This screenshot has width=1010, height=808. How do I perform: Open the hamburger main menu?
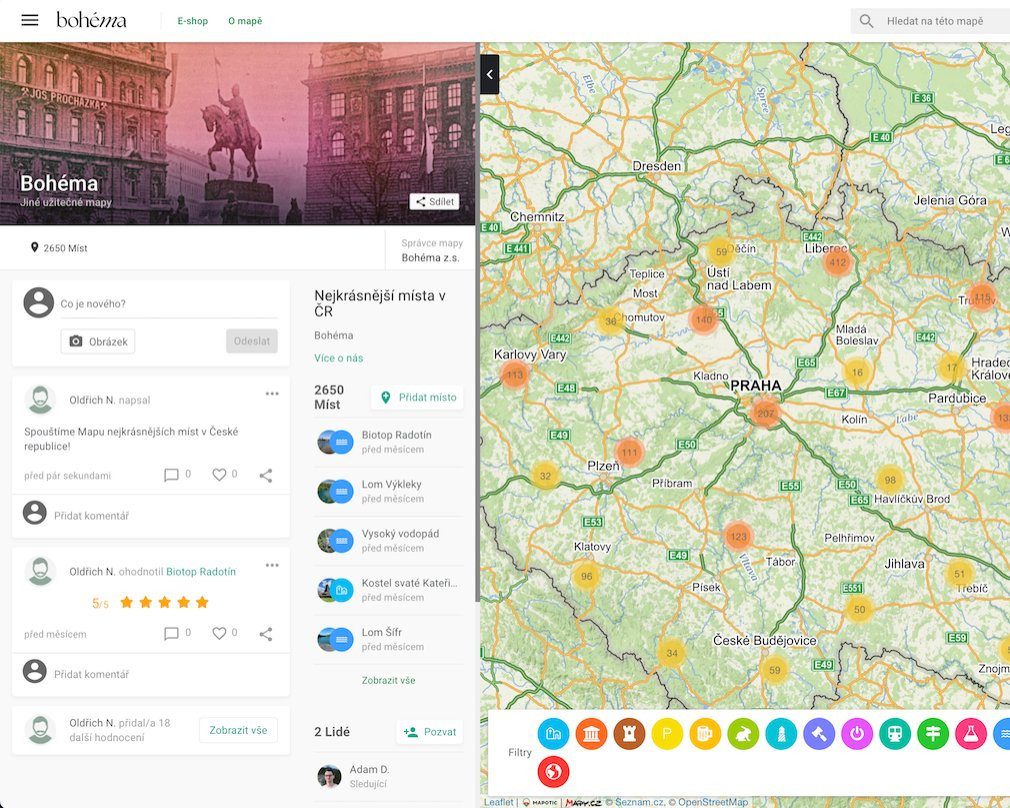pos(30,20)
